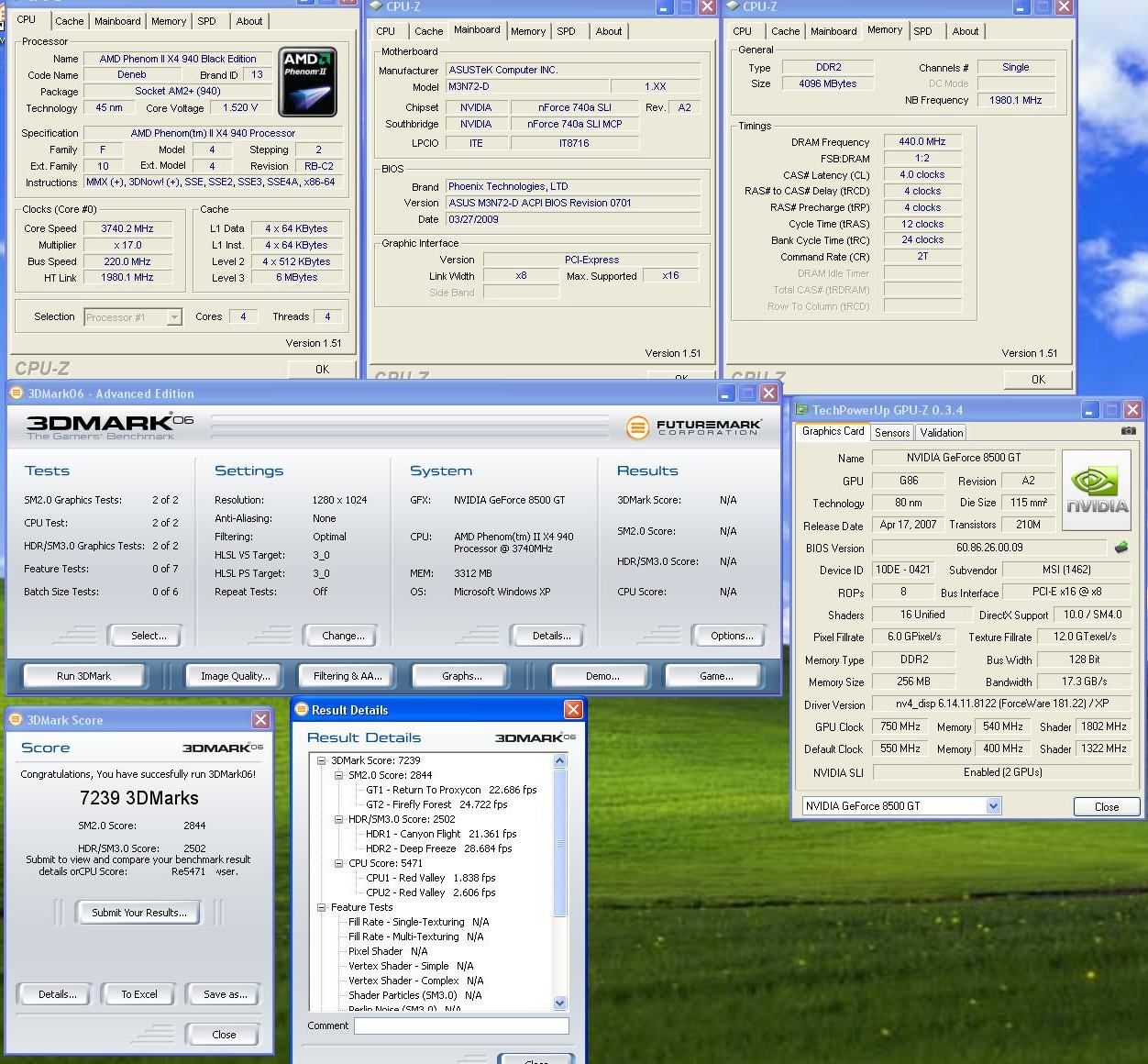
Task: Save the BIOS using the chip icon
Action: tap(1120, 548)
